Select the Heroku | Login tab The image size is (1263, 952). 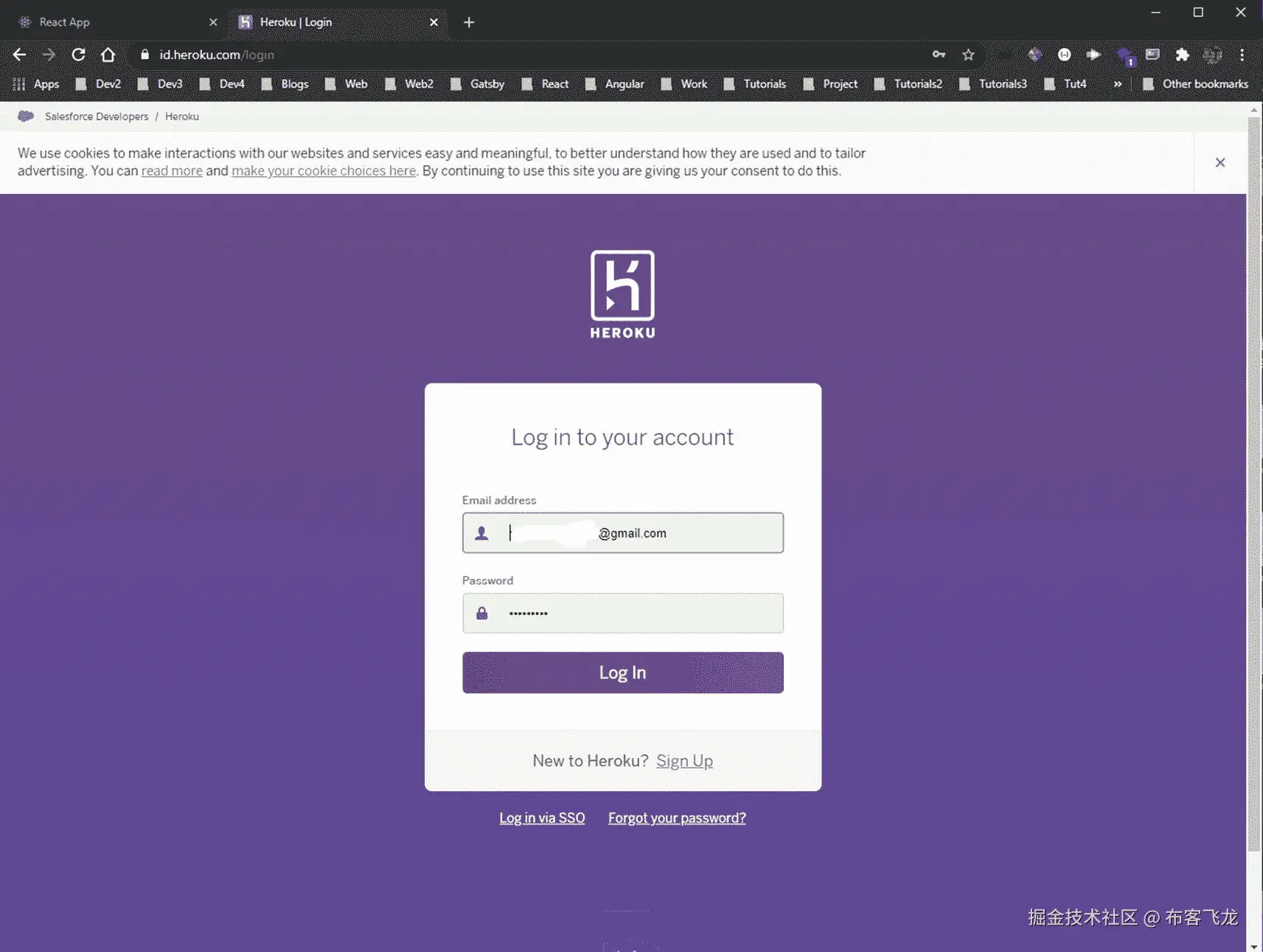click(x=338, y=22)
